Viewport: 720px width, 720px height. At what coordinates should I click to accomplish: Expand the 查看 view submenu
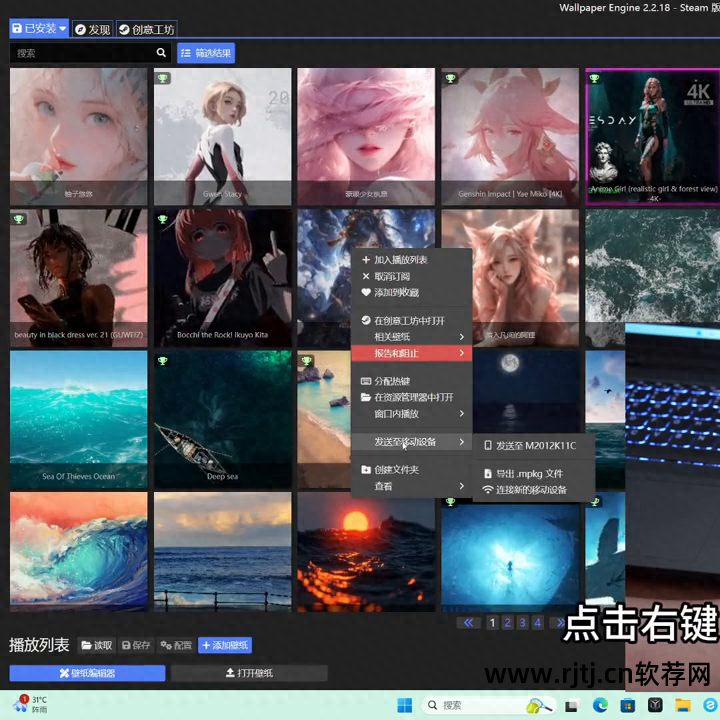pyautogui.click(x=411, y=486)
